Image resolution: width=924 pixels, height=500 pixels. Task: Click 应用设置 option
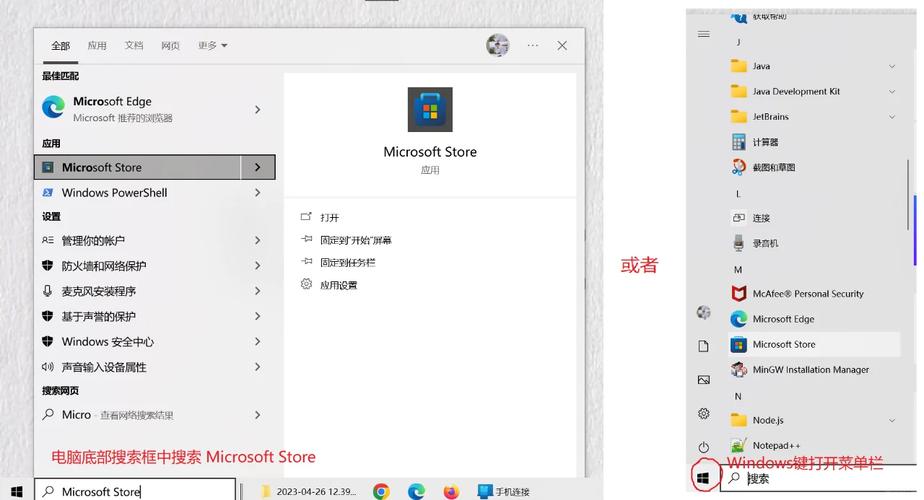329,285
